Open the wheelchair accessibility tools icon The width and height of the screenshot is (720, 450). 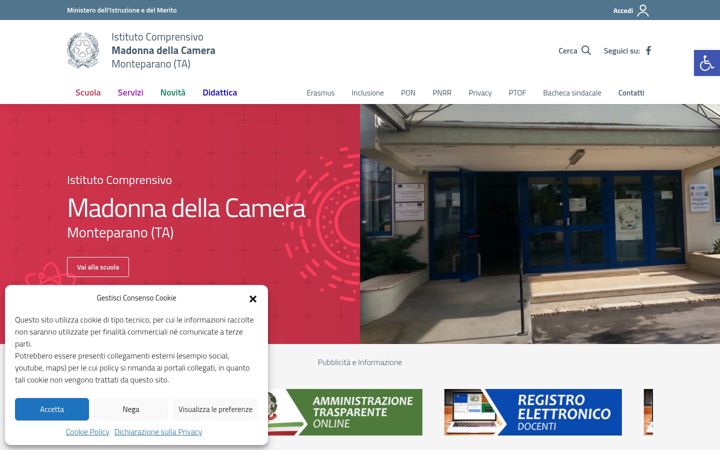tap(707, 63)
